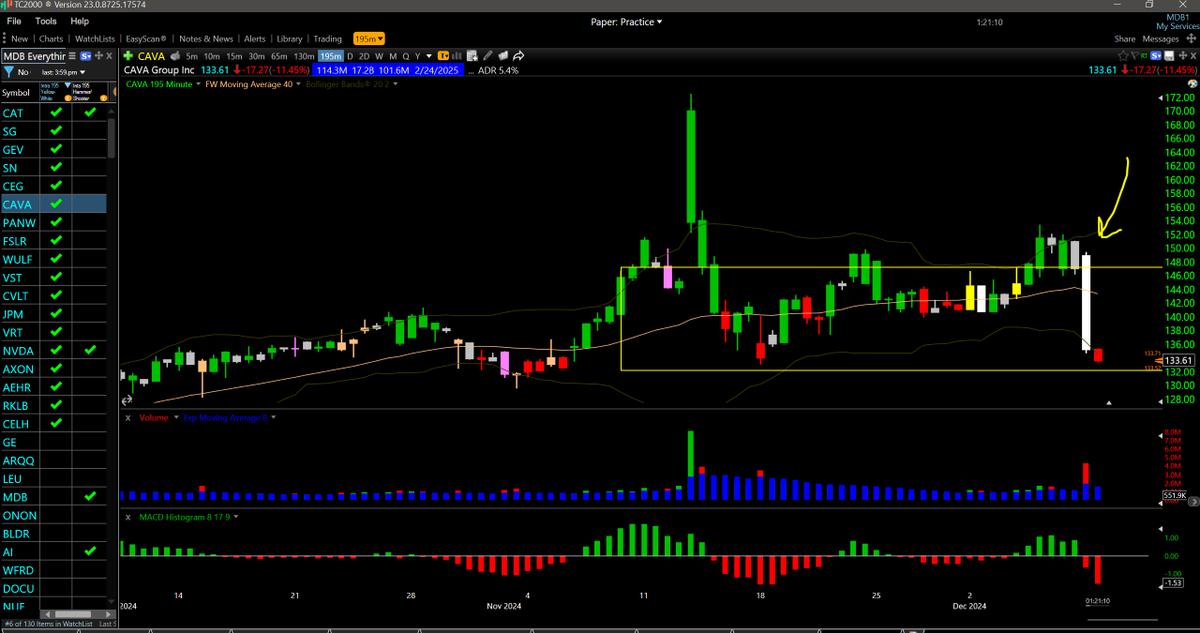This screenshot has width=1200, height=633.
Task: Expand the CAVA 195 Minute plot dropdown
Action: (198, 84)
